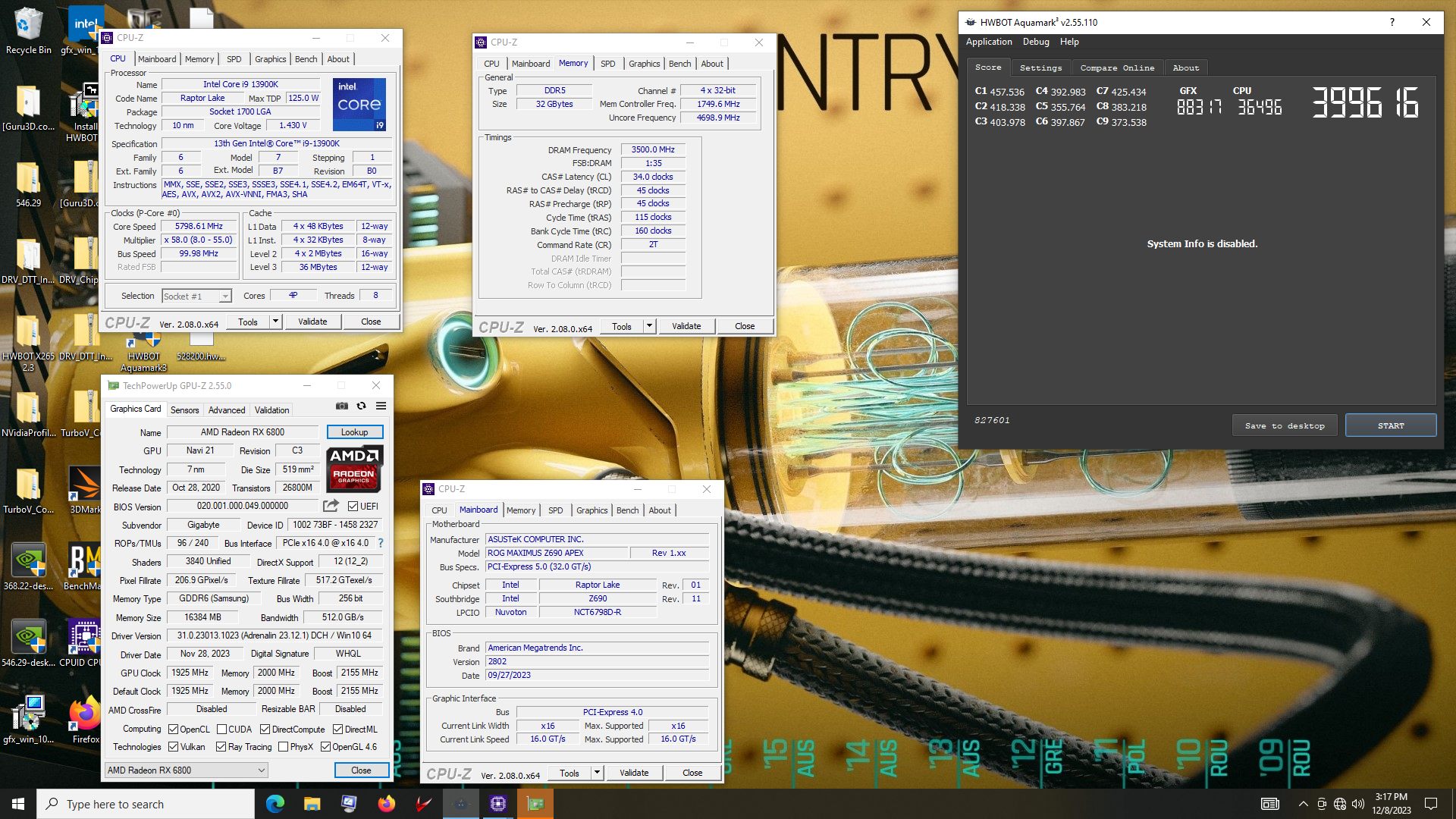Show hidden system tray icons
1456x819 pixels.
tap(1303, 804)
